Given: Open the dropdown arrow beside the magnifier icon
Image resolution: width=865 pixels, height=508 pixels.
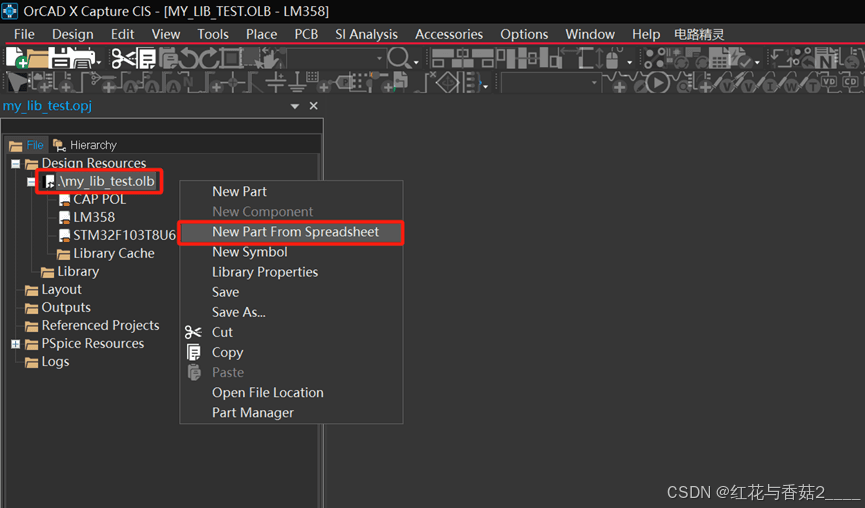Looking at the screenshot, I should tap(416, 62).
